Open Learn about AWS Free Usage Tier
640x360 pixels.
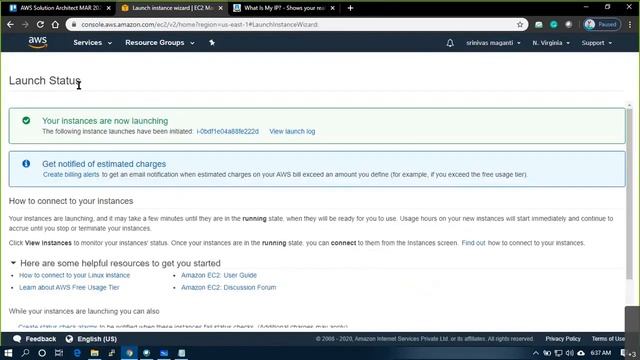coord(69,287)
